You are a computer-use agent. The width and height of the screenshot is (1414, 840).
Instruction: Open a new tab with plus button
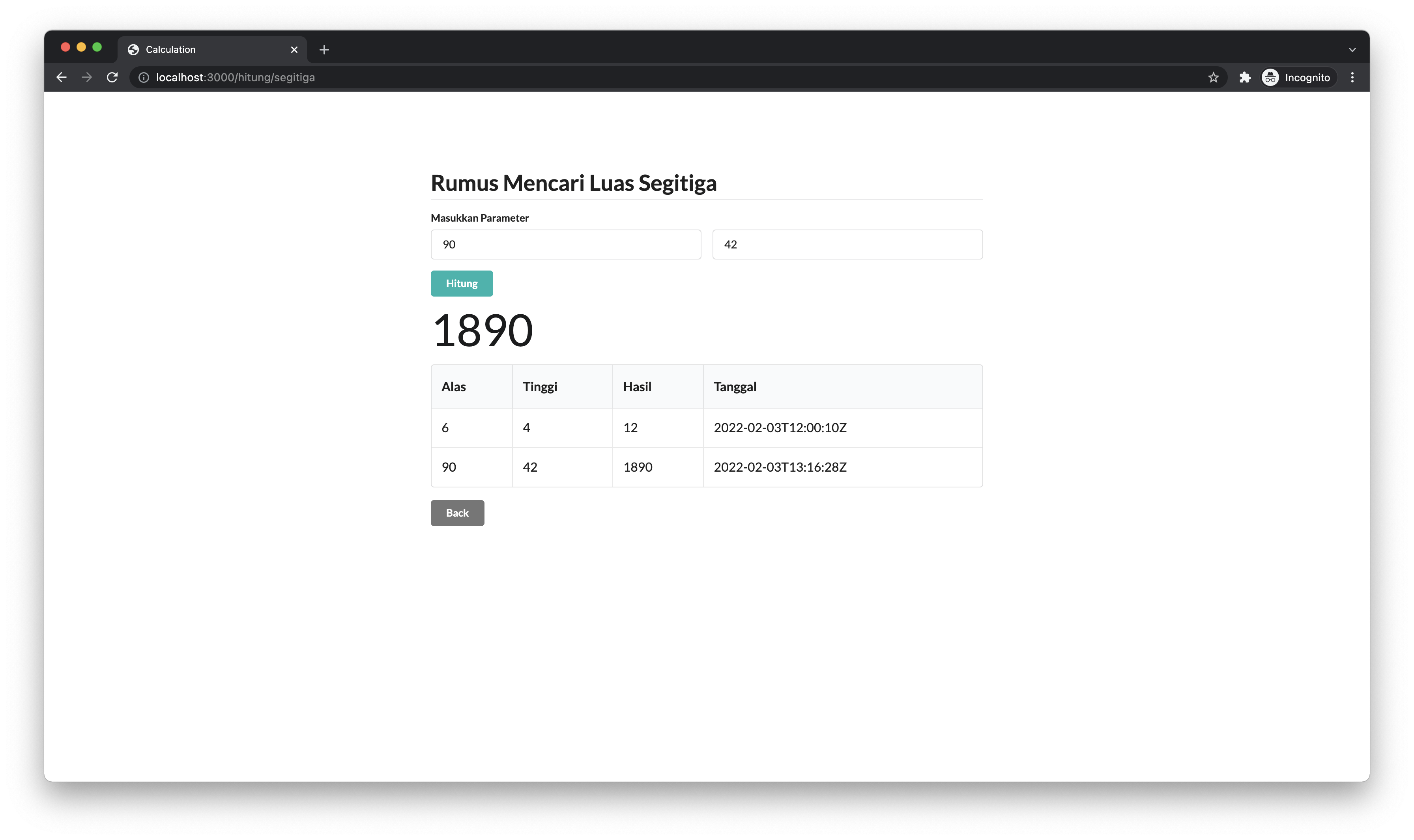[x=324, y=50]
